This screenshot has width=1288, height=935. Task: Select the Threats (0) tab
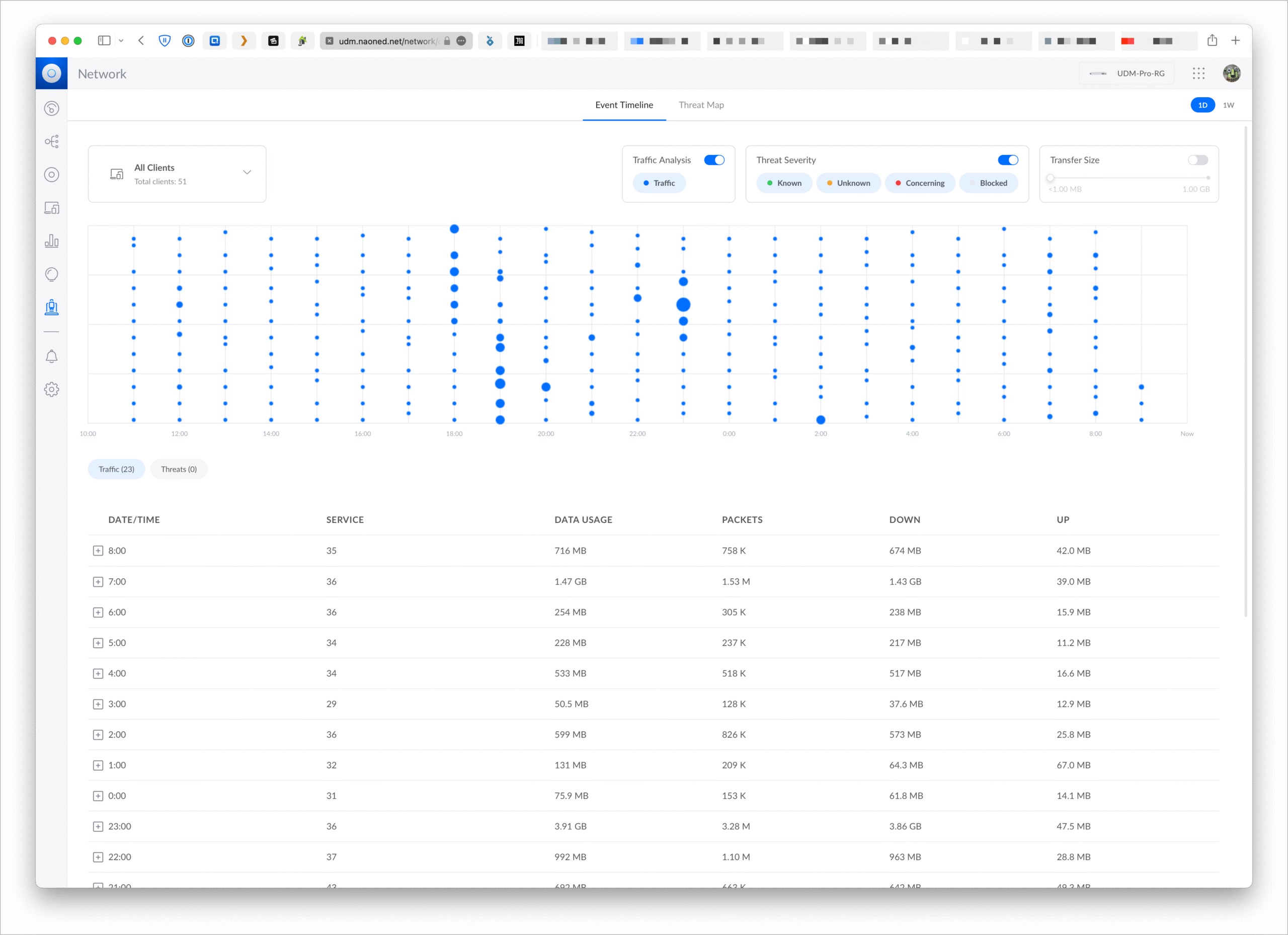pos(178,469)
